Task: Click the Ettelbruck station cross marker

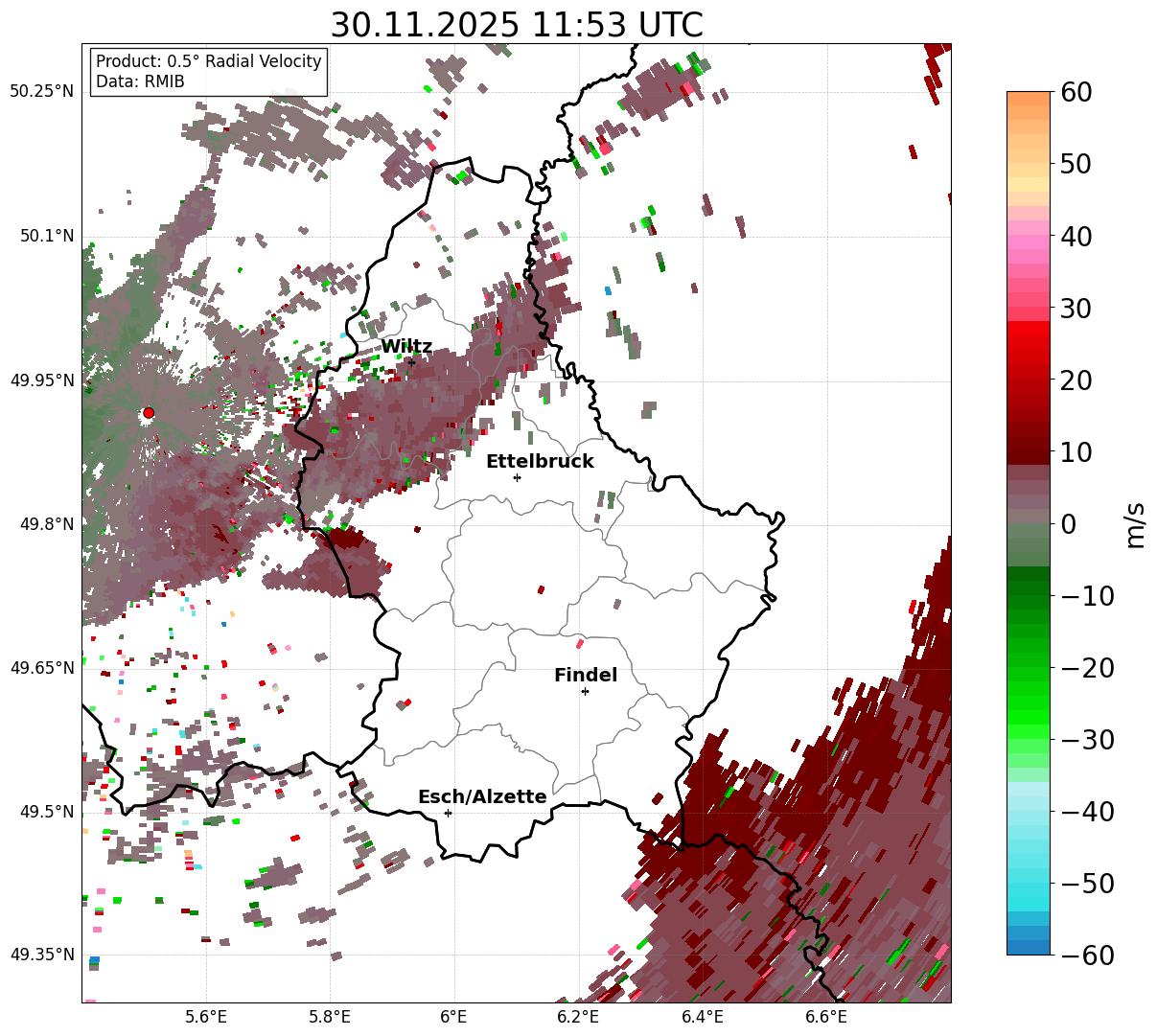Action: [x=517, y=477]
